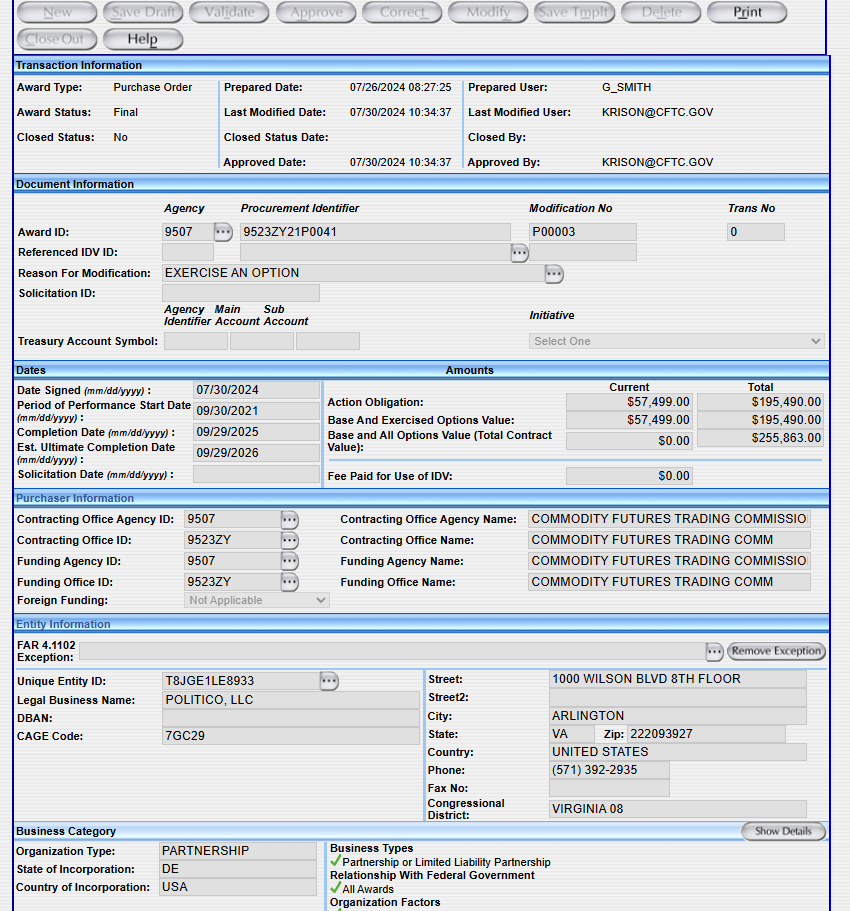Click the Zip code field
The height and width of the screenshot is (911, 850).
(706, 734)
